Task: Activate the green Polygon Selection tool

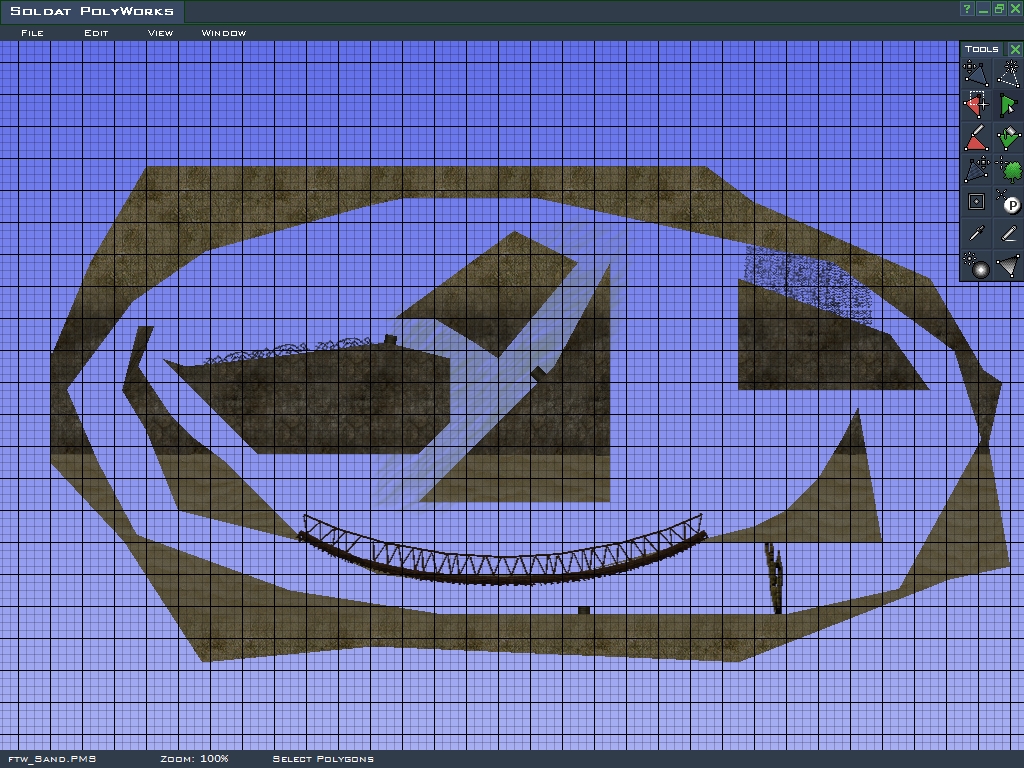Action: coord(1009,105)
